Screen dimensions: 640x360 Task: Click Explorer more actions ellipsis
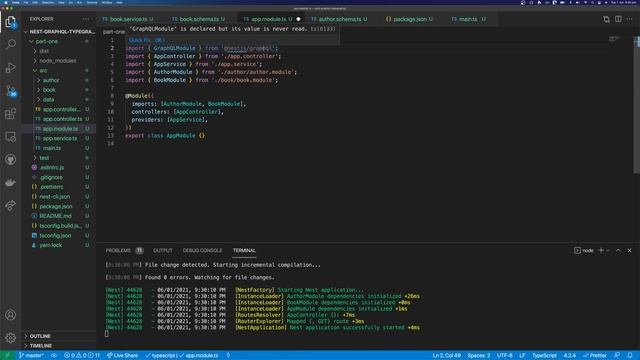(x=86, y=19)
